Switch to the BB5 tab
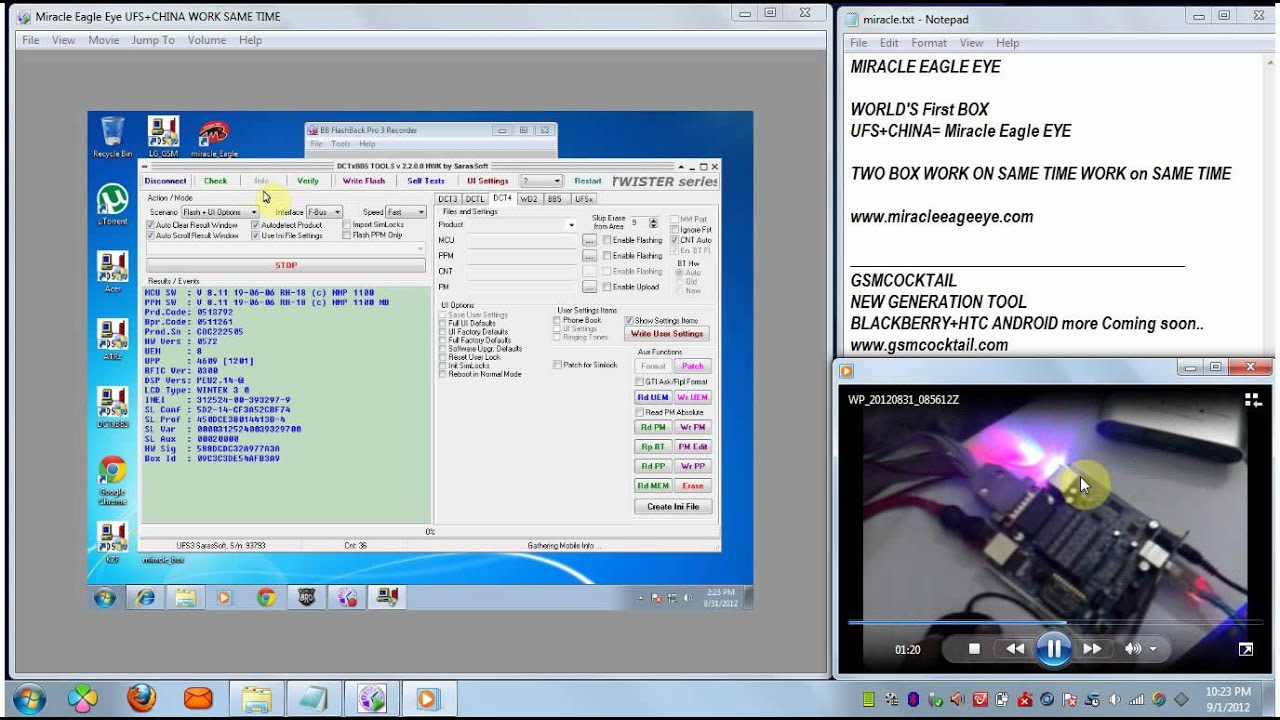The image size is (1280, 720). coord(555,198)
